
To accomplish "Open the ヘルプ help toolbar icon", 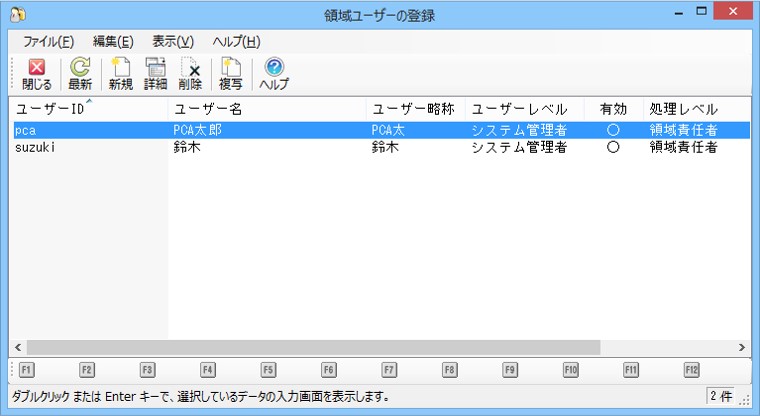I will point(274,74).
